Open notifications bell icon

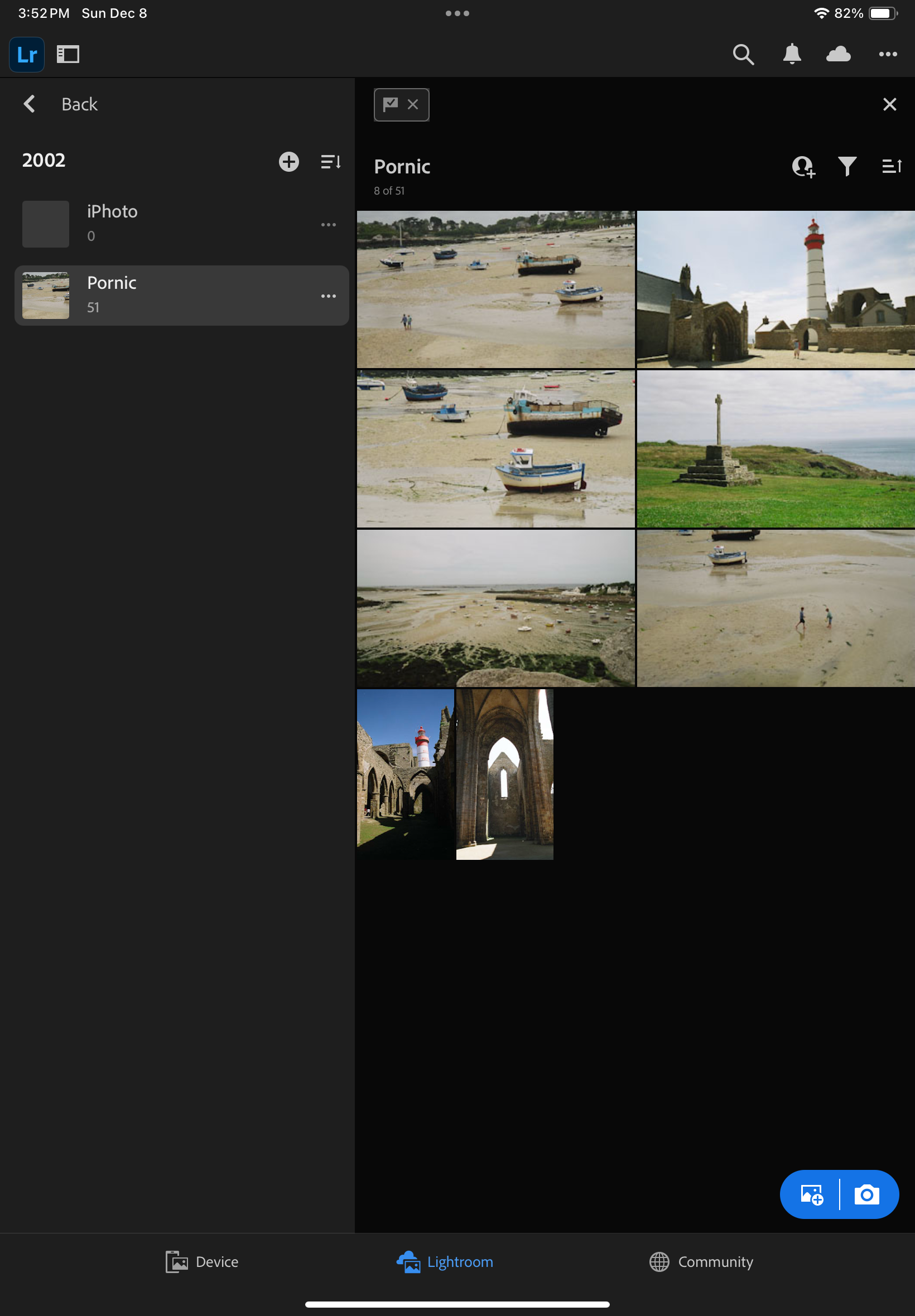(x=792, y=55)
